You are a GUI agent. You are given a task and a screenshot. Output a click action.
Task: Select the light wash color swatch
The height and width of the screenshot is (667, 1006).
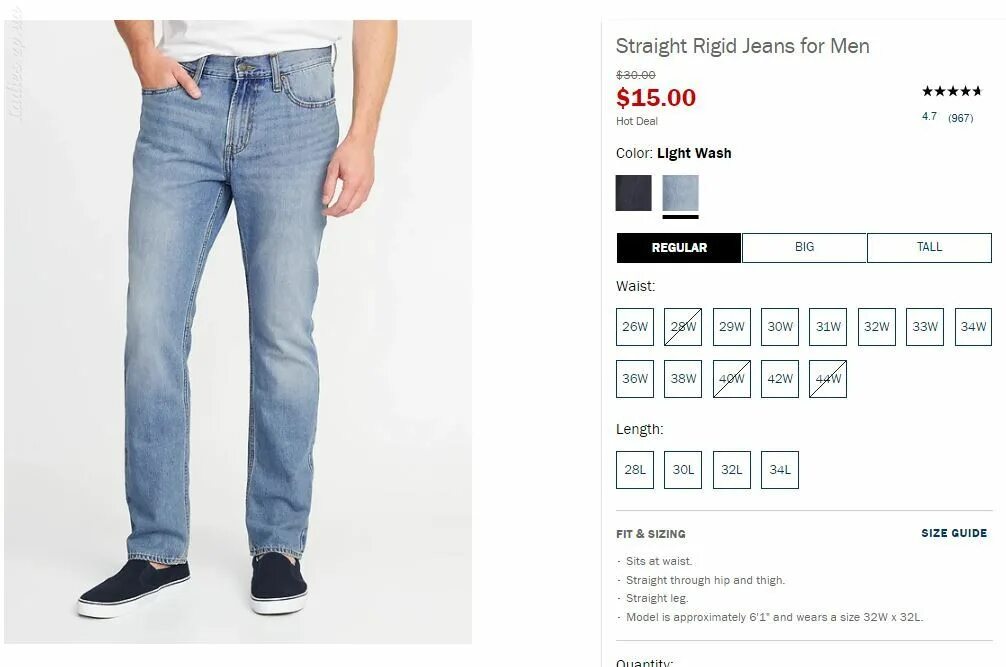tap(680, 192)
